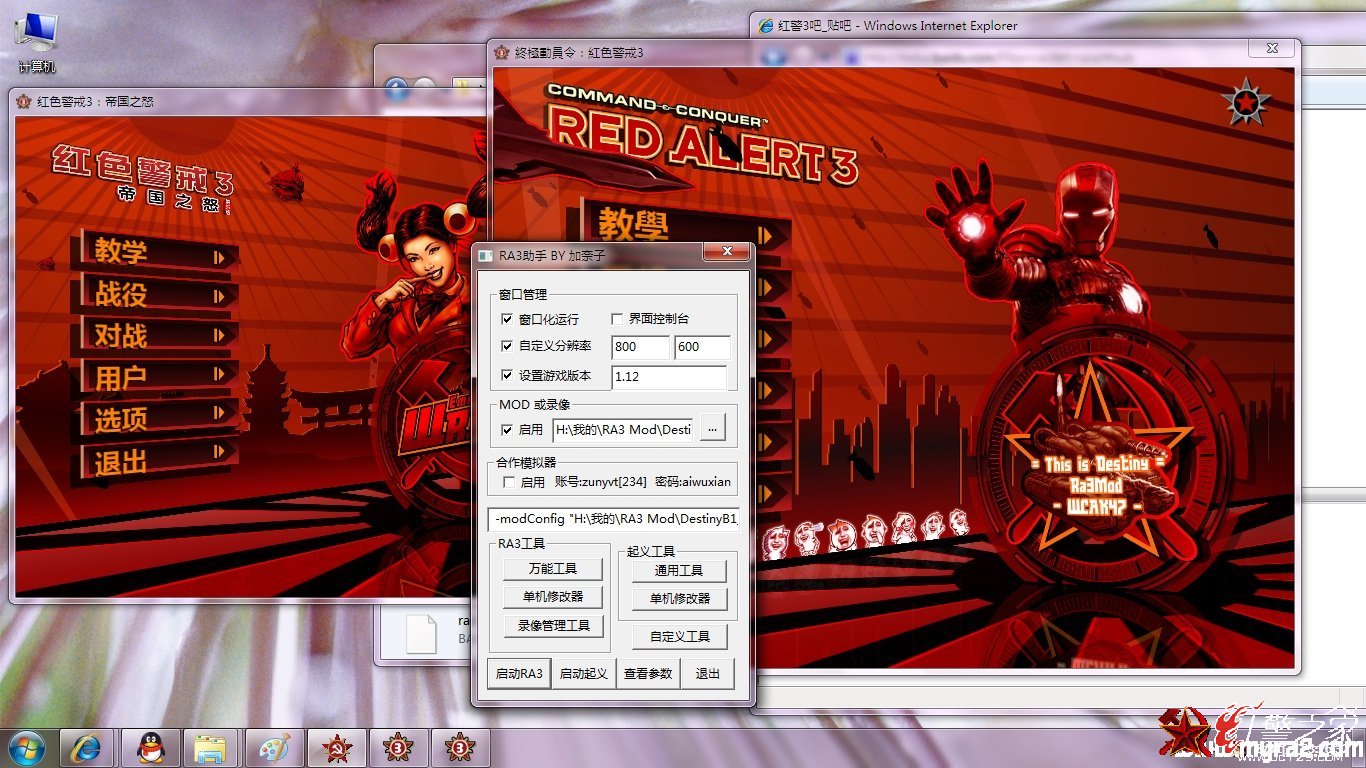Enable the 界面控制台 checkbox
This screenshot has width=1366, height=768.
tap(617, 319)
